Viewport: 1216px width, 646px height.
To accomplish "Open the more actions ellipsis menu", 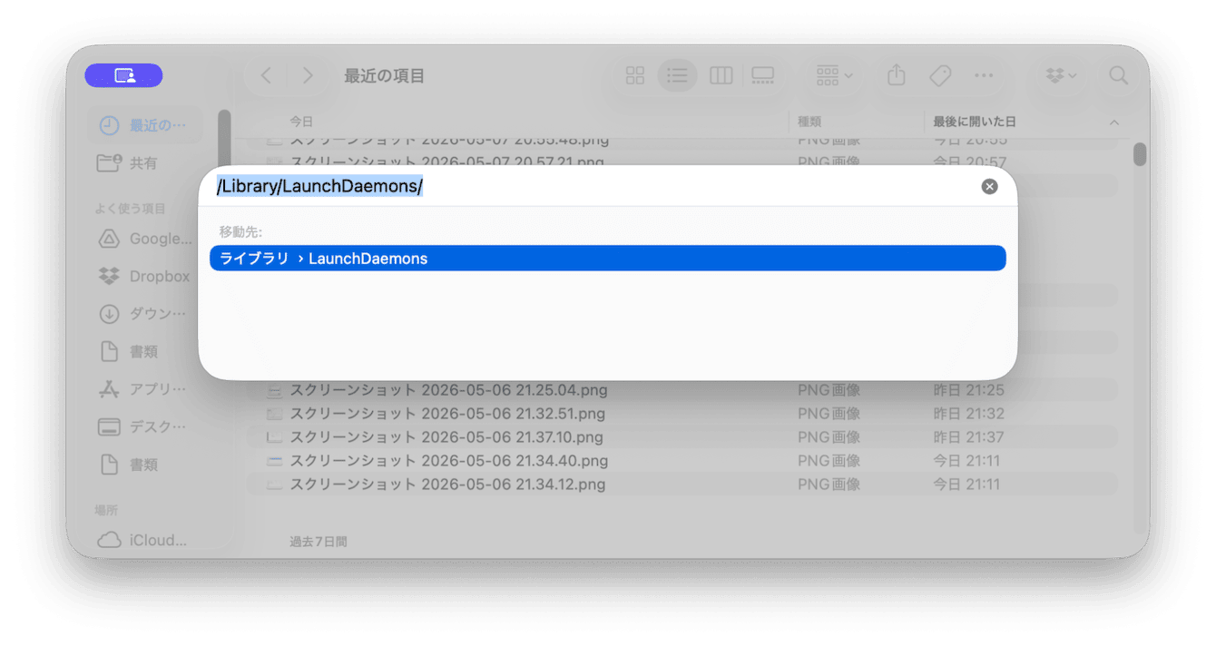I will point(984,75).
